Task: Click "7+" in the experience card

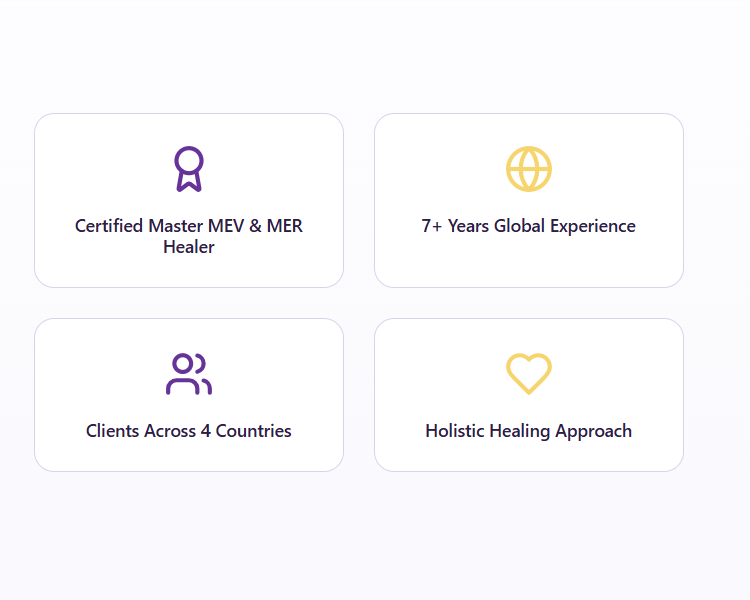Action: [432, 226]
